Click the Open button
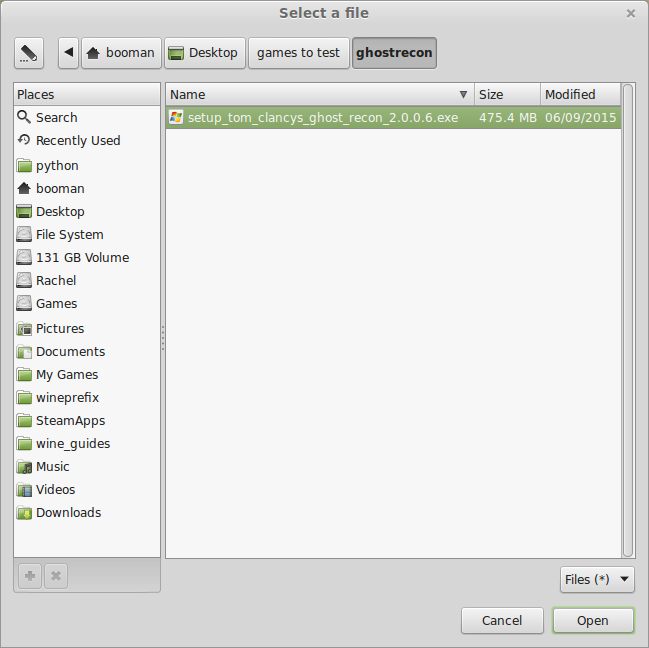649x648 pixels. tap(593, 620)
